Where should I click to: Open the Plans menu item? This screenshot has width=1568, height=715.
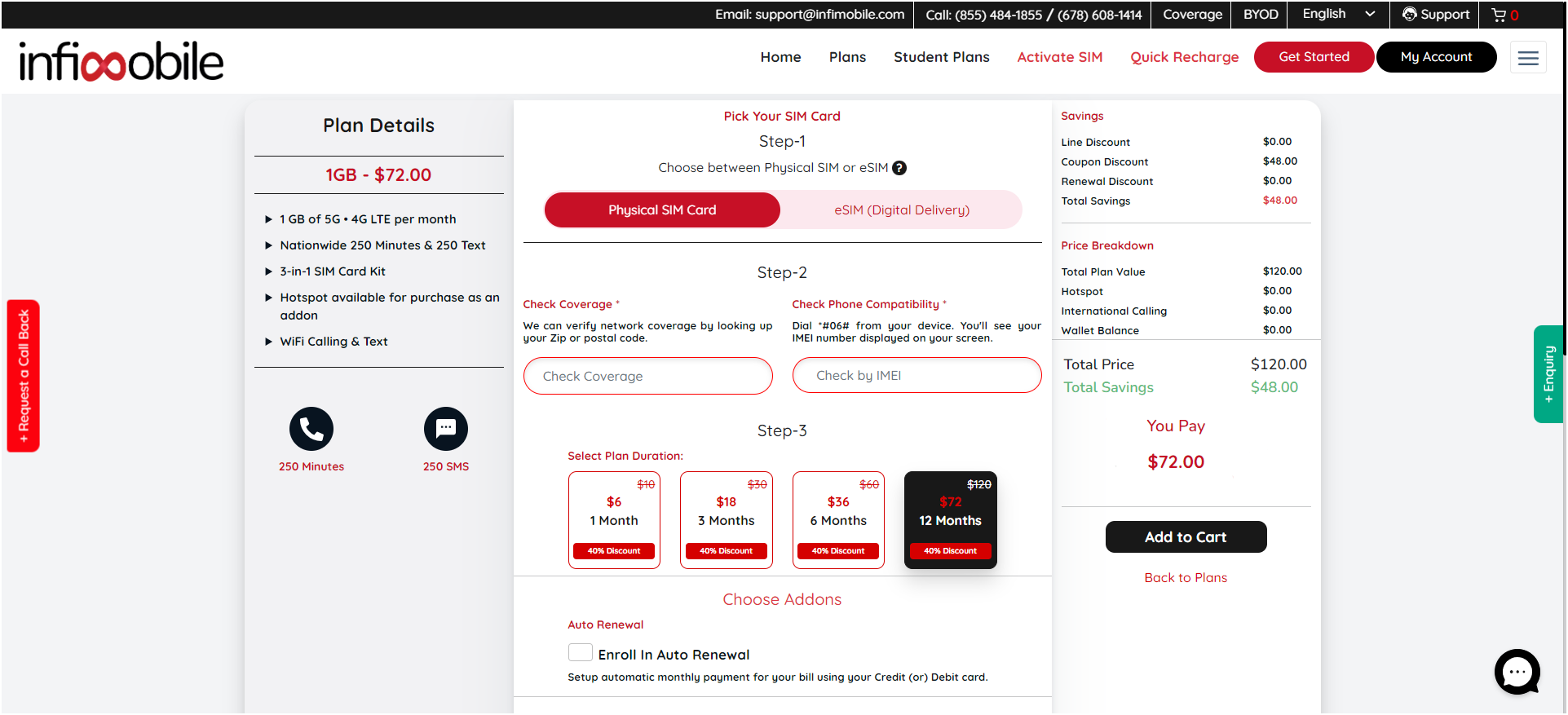coord(848,57)
